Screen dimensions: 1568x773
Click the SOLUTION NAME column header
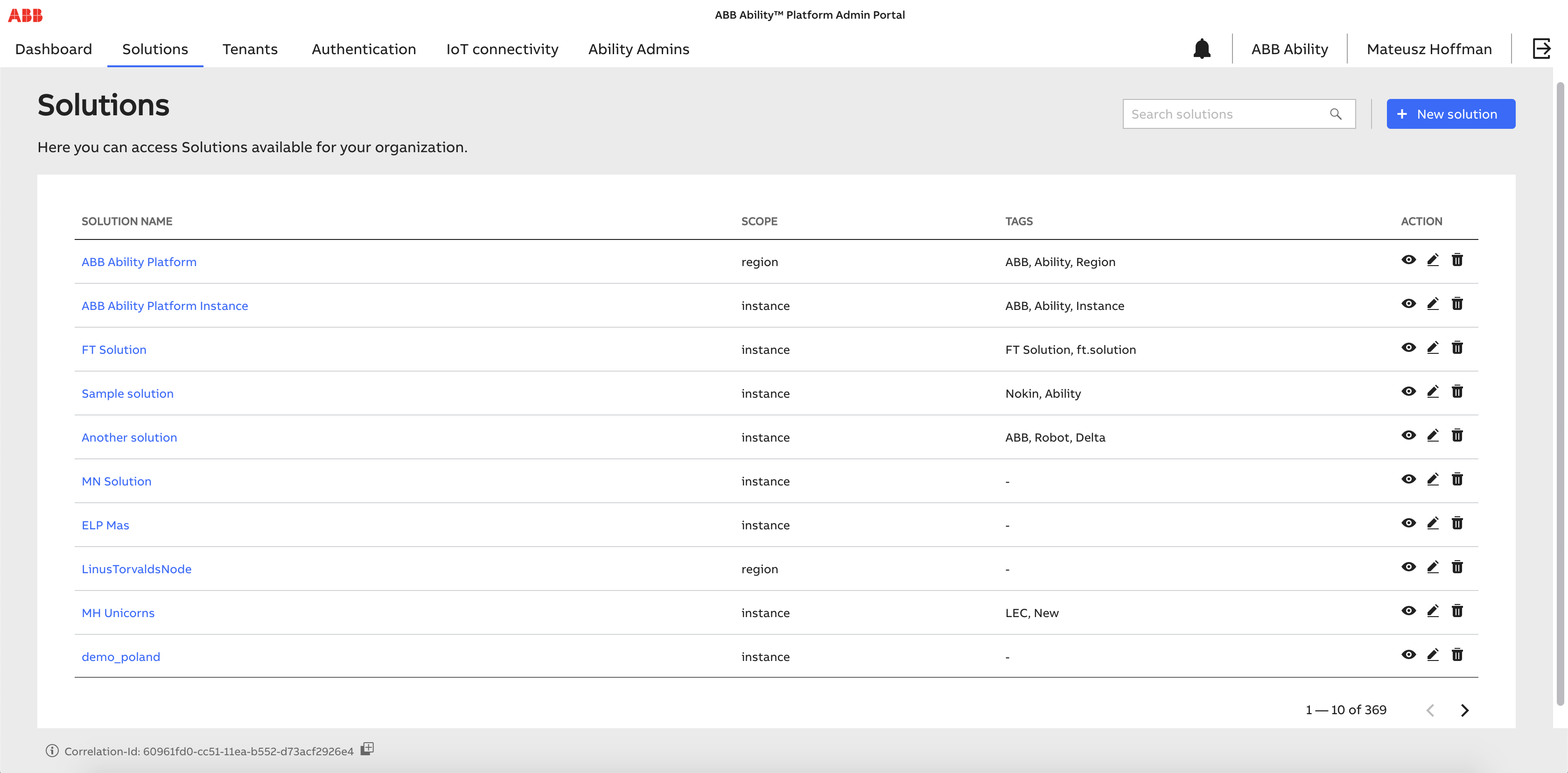(126, 221)
